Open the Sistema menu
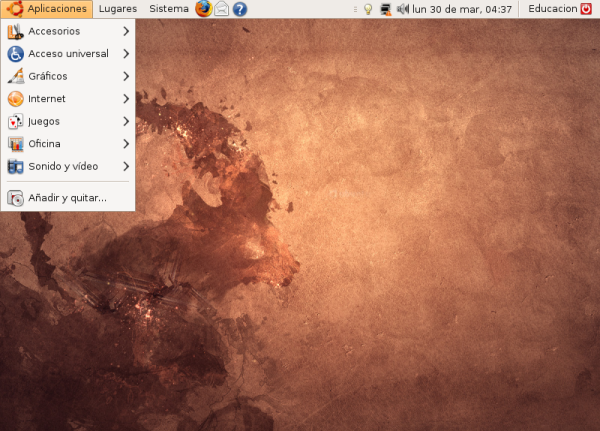Viewport: 600px width, 431px height. coord(168,9)
